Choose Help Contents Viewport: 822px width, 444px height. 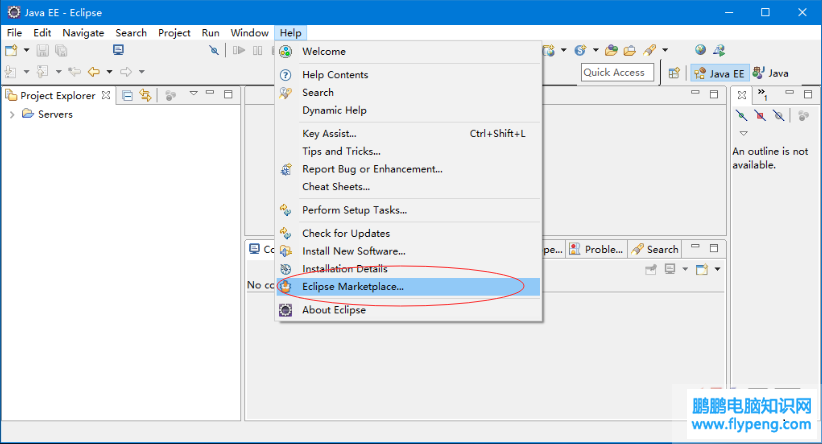click(x=408, y=74)
